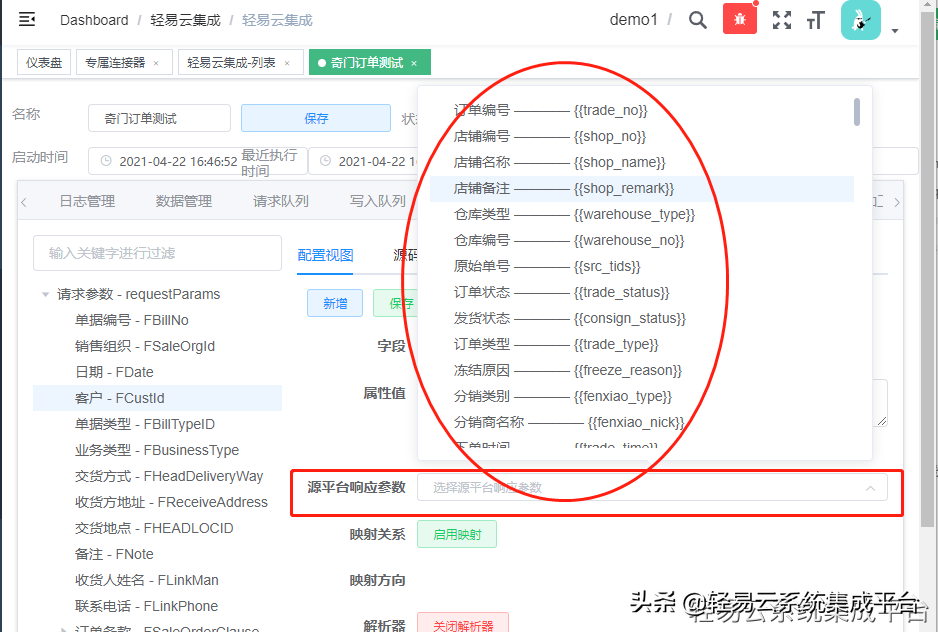The image size is (938, 632).
Task: Open the rabbit avatar icon
Action: tap(861, 20)
